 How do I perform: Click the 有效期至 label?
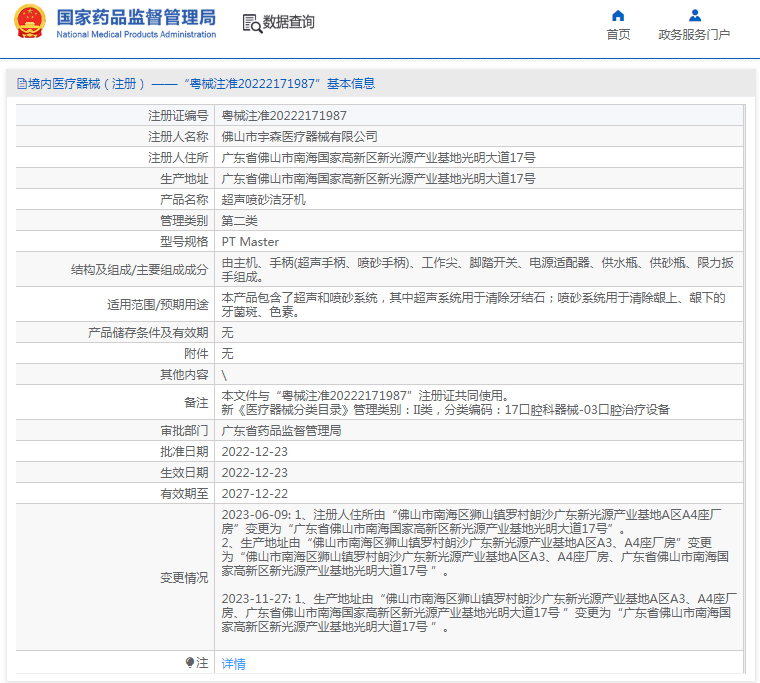pos(184,493)
